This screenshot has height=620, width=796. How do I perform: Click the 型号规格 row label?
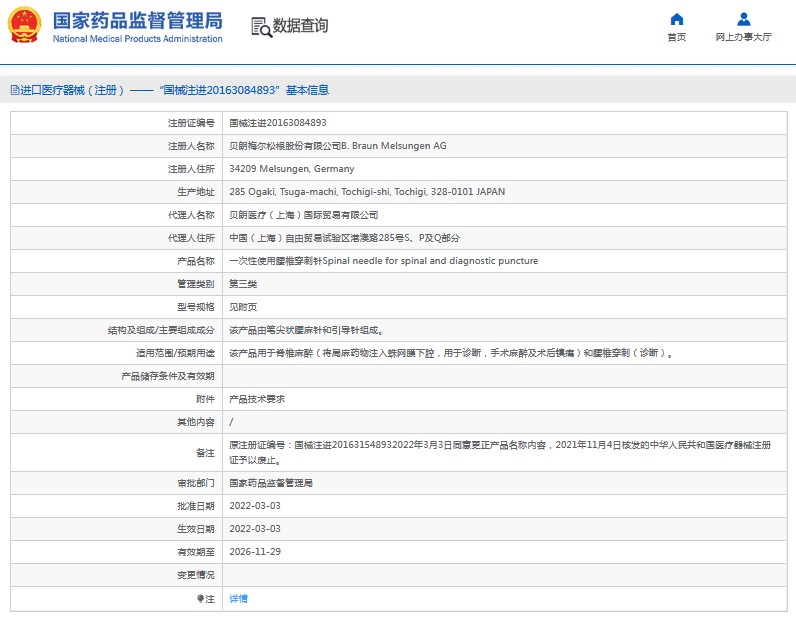click(196, 307)
